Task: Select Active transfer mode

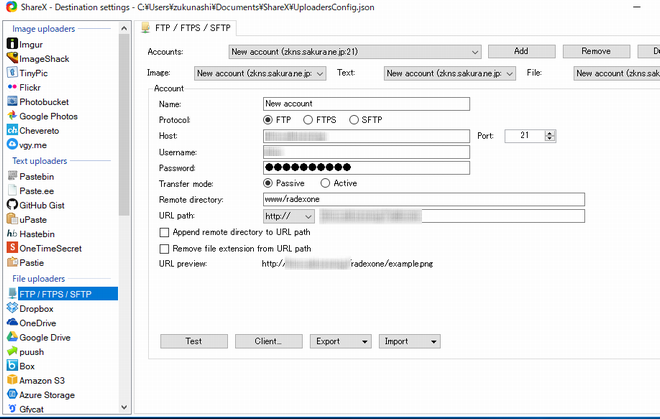Action: tap(325, 183)
